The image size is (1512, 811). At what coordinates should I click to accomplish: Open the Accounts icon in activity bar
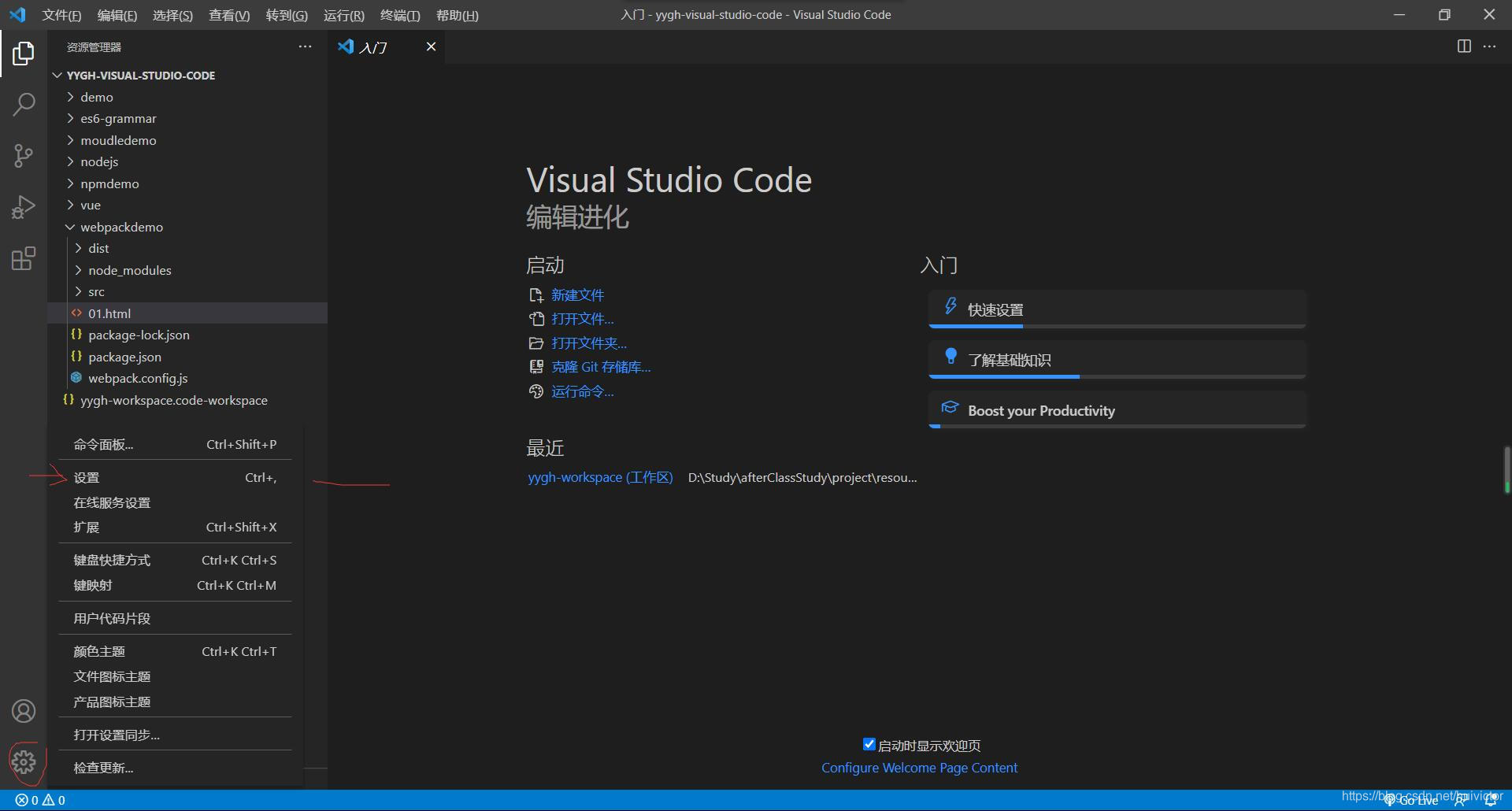coord(24,711)
